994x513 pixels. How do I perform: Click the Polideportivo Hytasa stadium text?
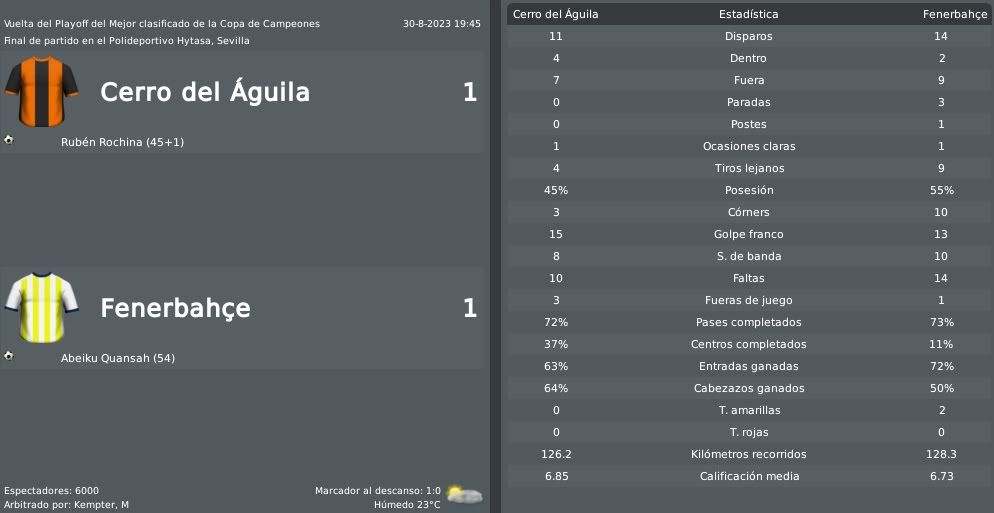pyautogui.click(x=167, y=41)
